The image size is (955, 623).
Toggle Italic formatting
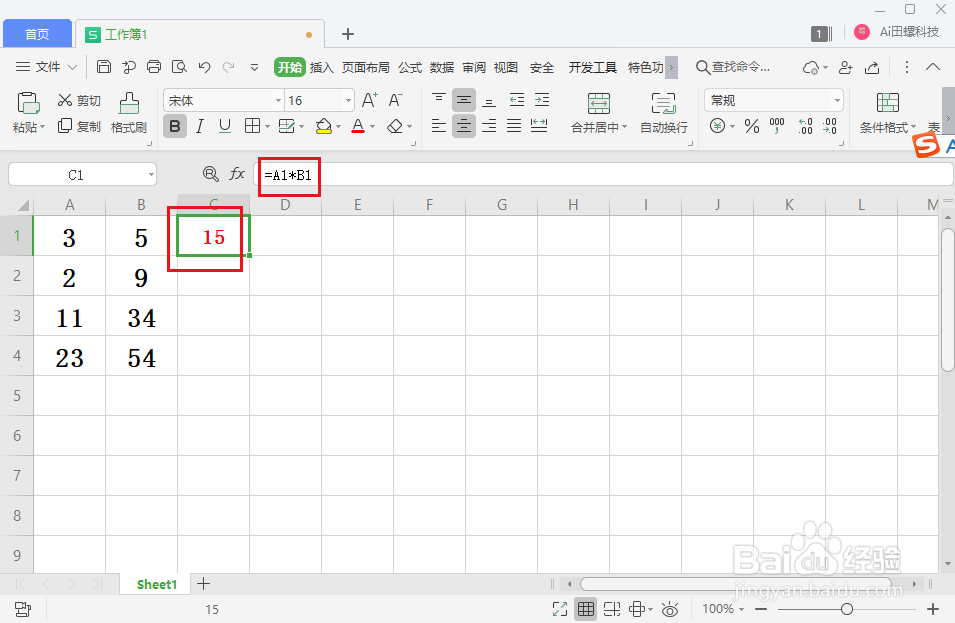[x=200, y=126]
